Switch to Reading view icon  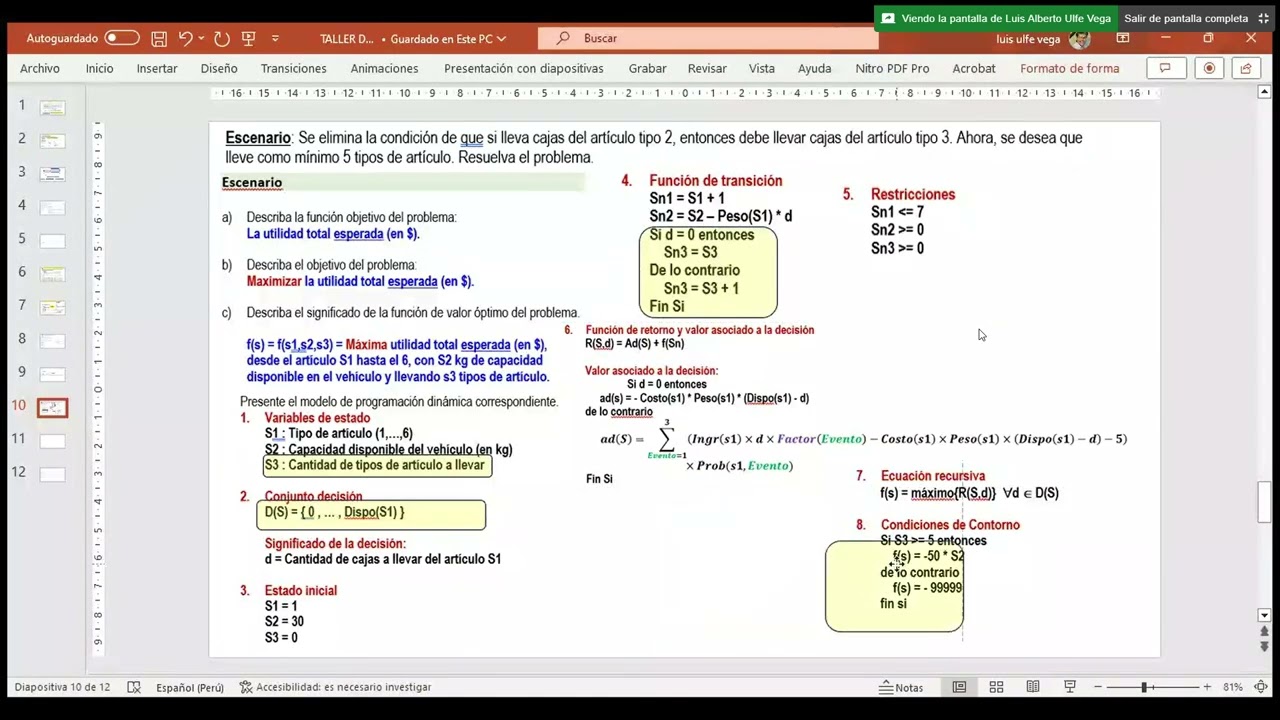(x=1033, y=687)
